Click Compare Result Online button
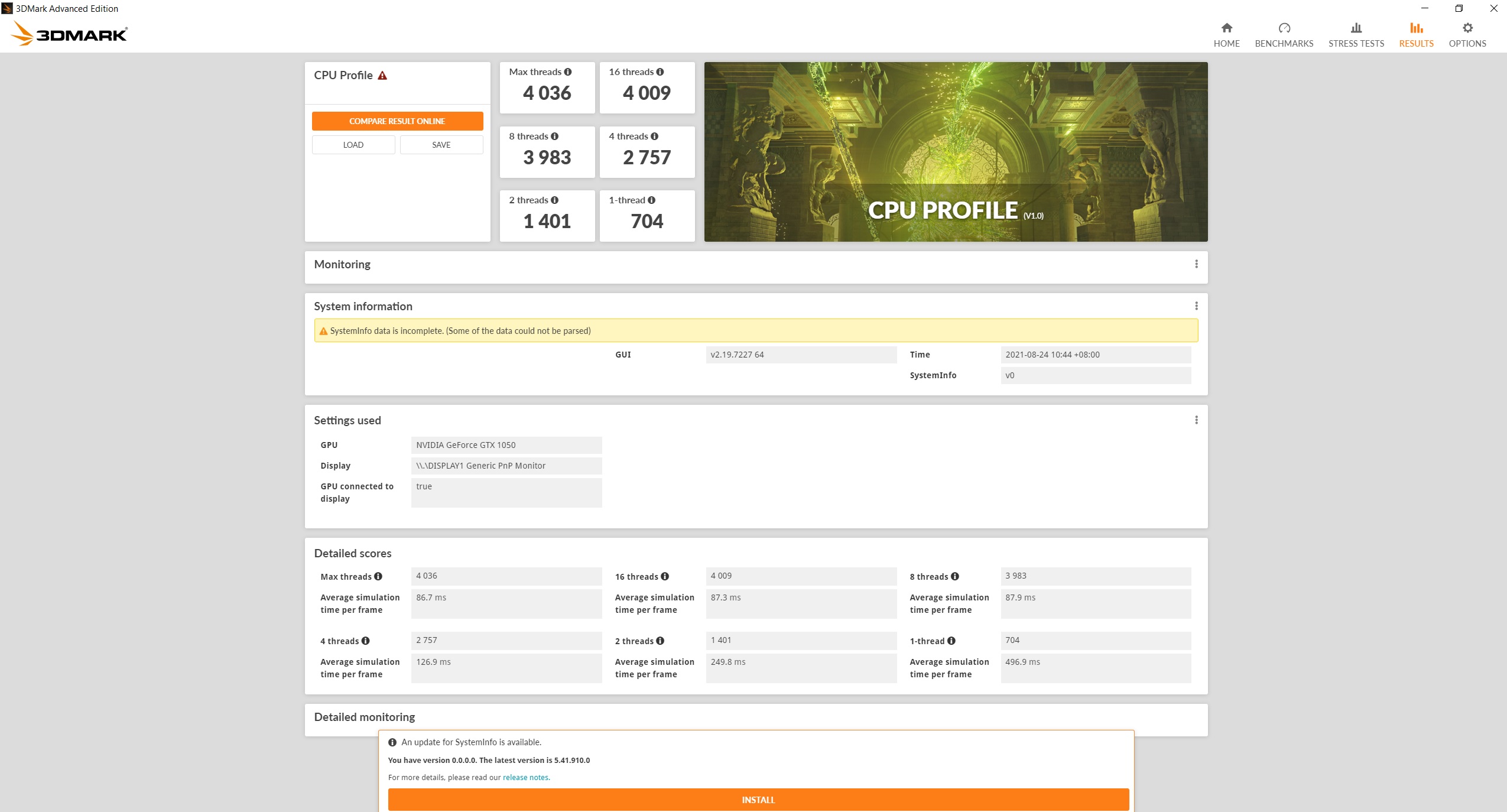The height and width of the screenshot is (812, 1507). (397, 121)
